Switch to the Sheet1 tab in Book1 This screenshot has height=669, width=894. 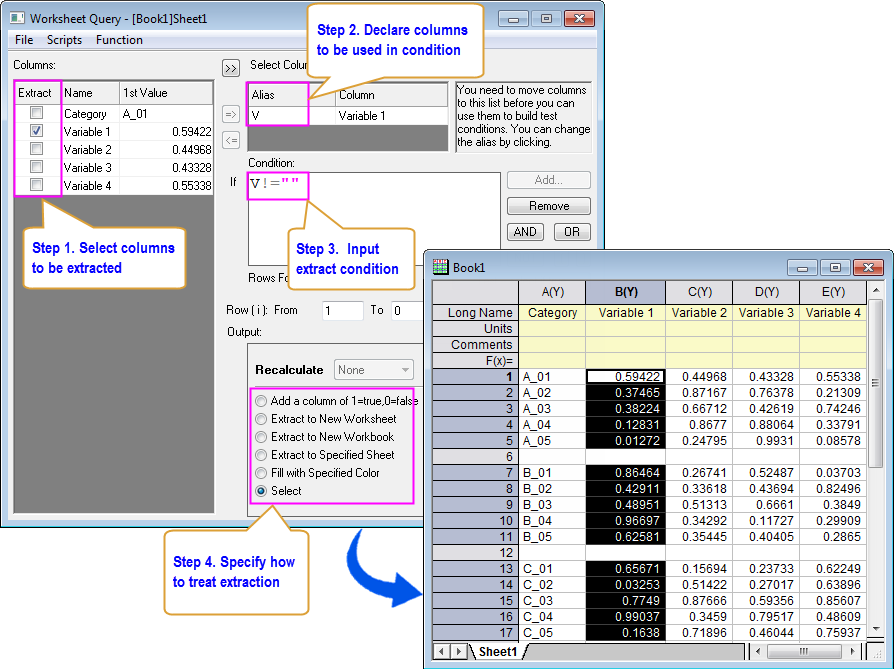pyautogui.click(x=498, y=651)
